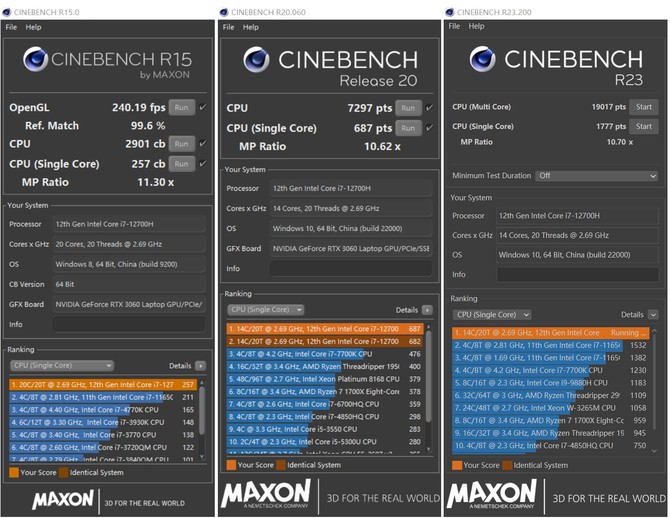The height and width of the screenshot is (518, 670).
Task: Select R23 ranking row i9-9880H CPU
Action: coord(551,383)
